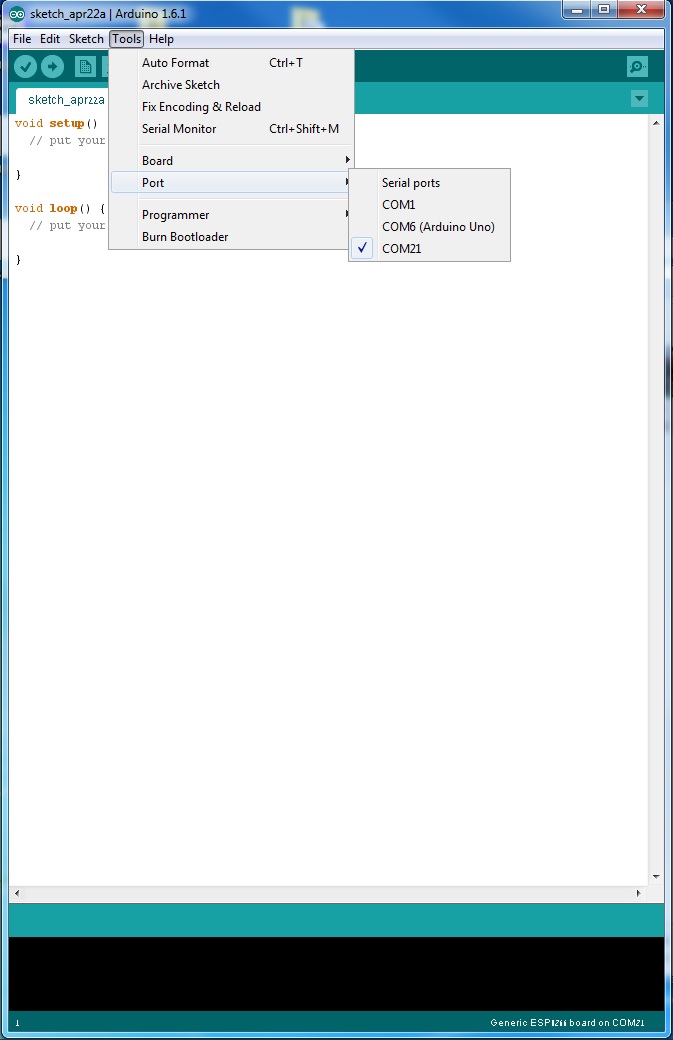The image size is (673, 1040).
Task: Click 'Generic ESP8266 board on COM21' status
Action: pos(567,1023)
